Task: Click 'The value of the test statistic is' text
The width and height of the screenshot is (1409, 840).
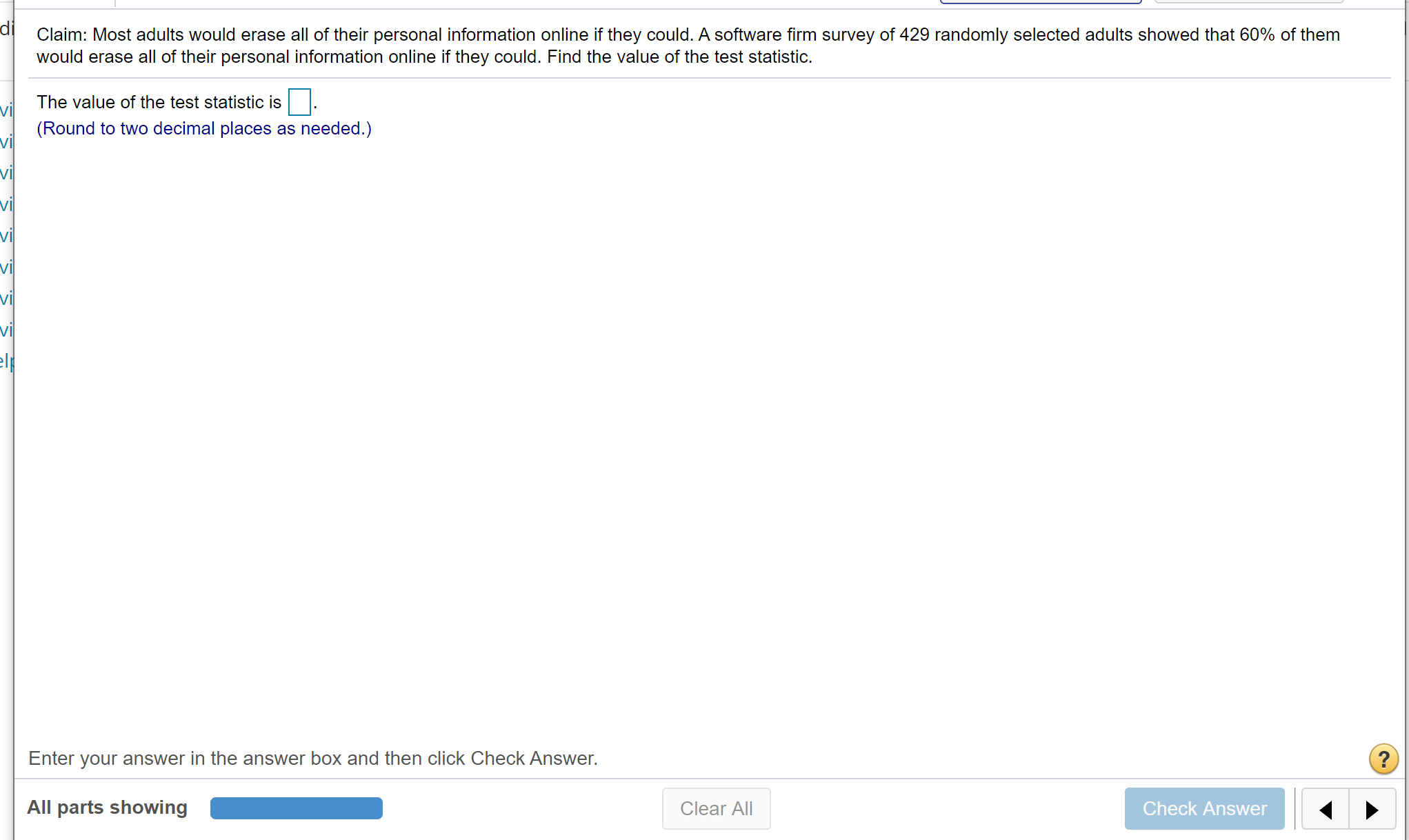Action: pos(159,102)
